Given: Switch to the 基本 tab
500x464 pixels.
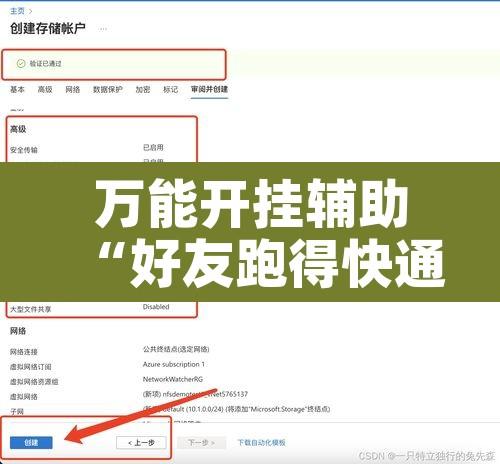Looking at the screenshot, I should [x=17, y=89].
